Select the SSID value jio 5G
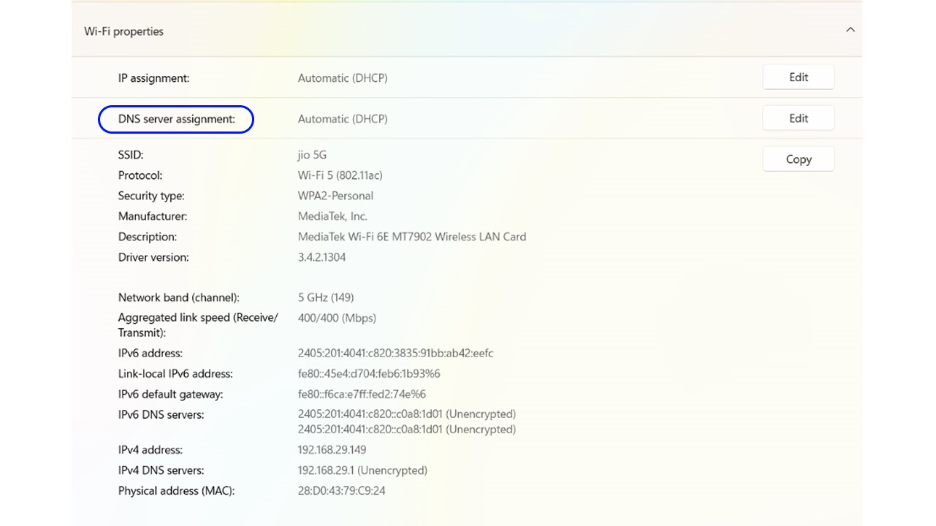Screen dimensions: 936x526 (312, 155)
